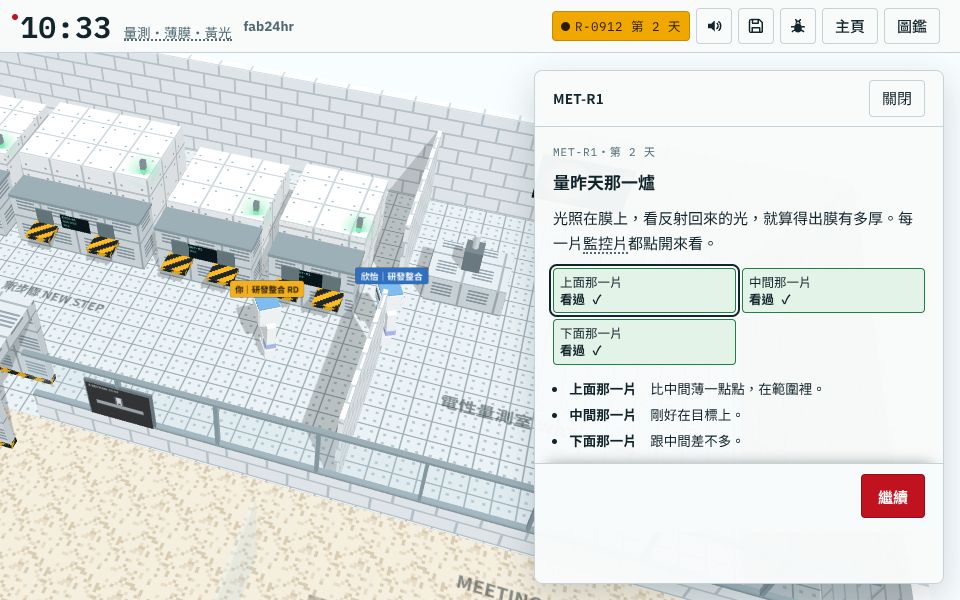This screenshot has height=600, width=960.
Task: Click the result text 跟中間差不多
Action: pyautogui.click(x=696, y=441)
